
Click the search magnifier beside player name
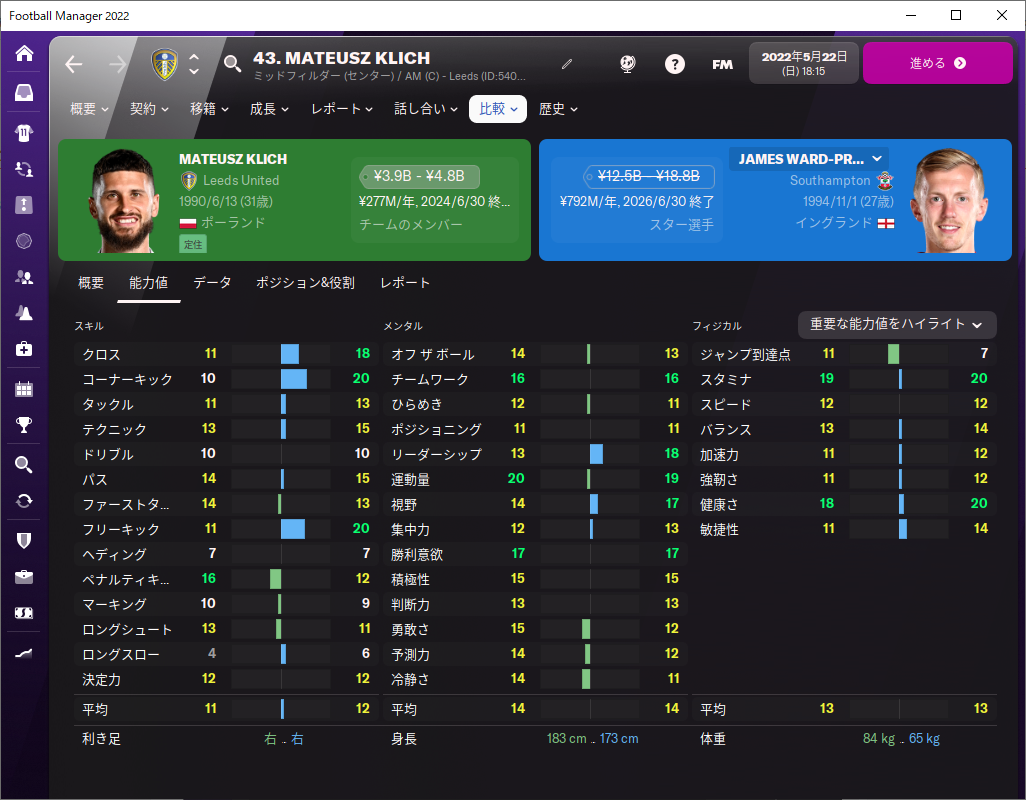click(x=232, y=63)
